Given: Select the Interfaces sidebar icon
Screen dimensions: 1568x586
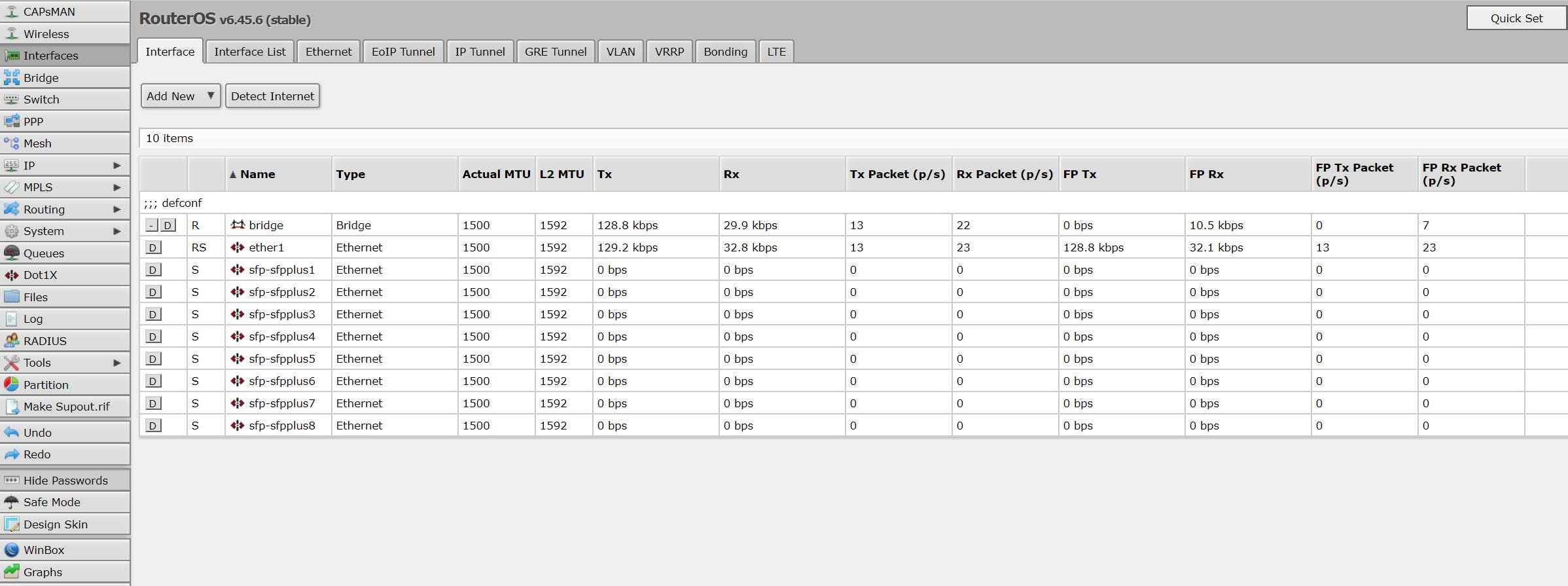Looking at the screenshot, I should pos(11,56).
